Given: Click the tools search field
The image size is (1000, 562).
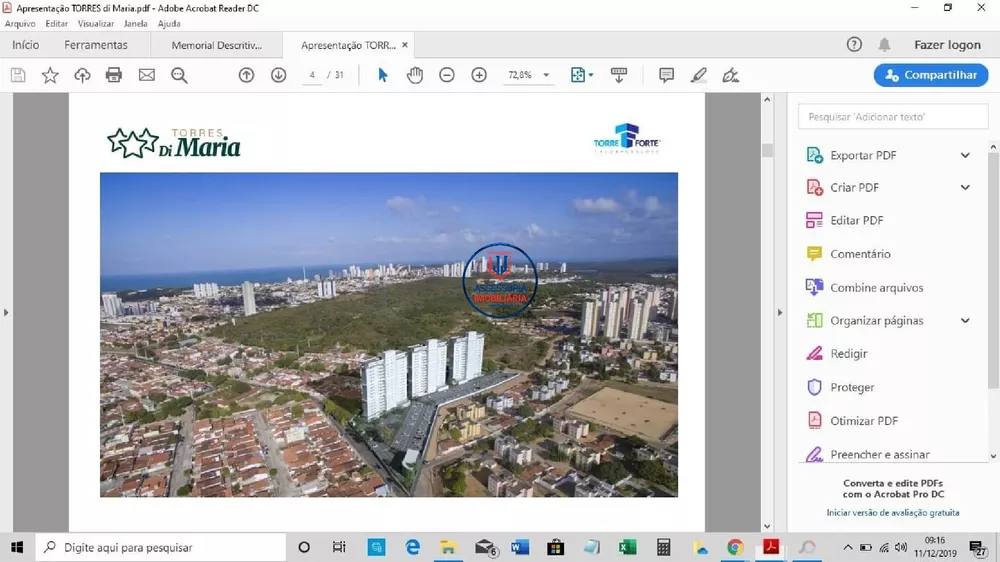Looking at the screenshot, I should click(892, 117).
